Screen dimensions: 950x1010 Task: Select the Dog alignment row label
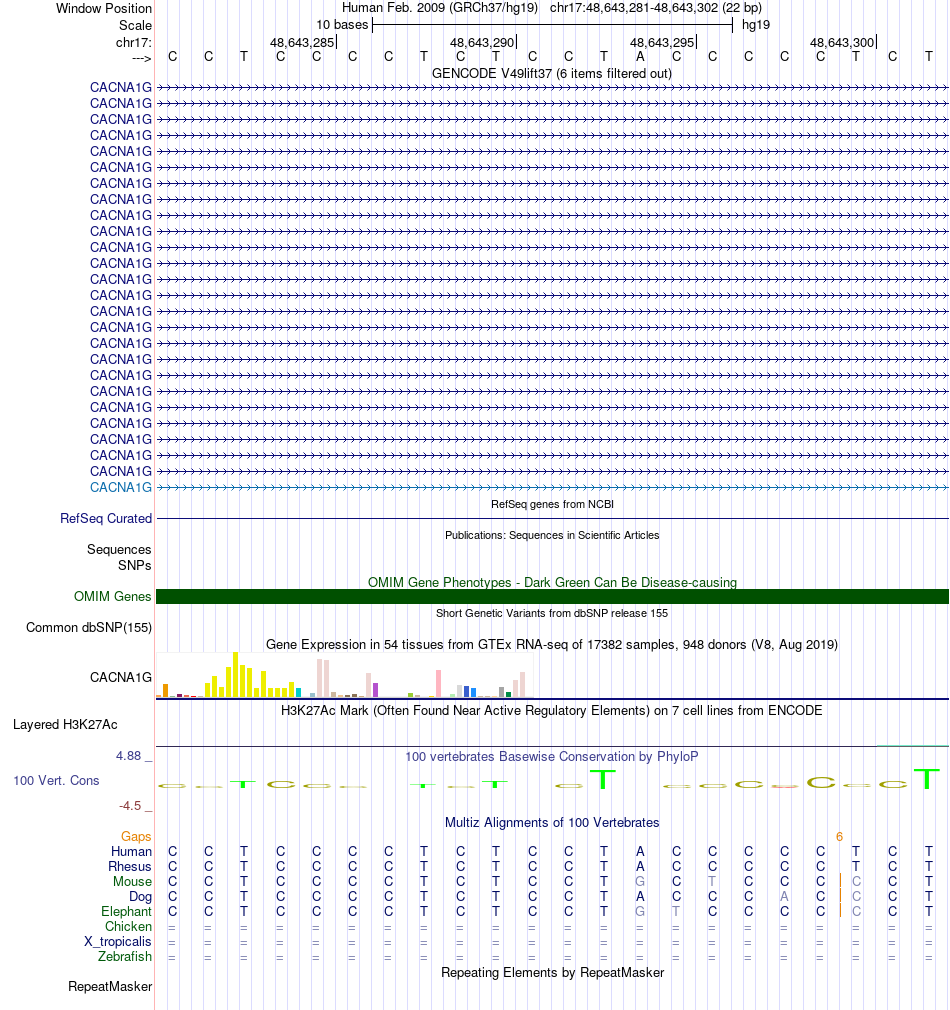(x=140, y=897)
